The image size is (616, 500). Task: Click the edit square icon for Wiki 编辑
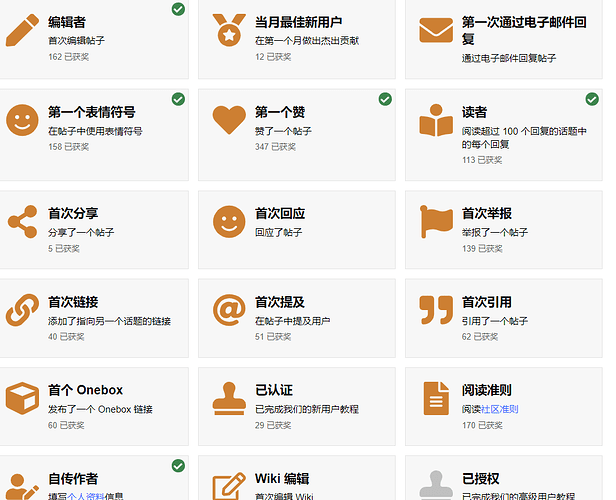click(x=229, y=486)
